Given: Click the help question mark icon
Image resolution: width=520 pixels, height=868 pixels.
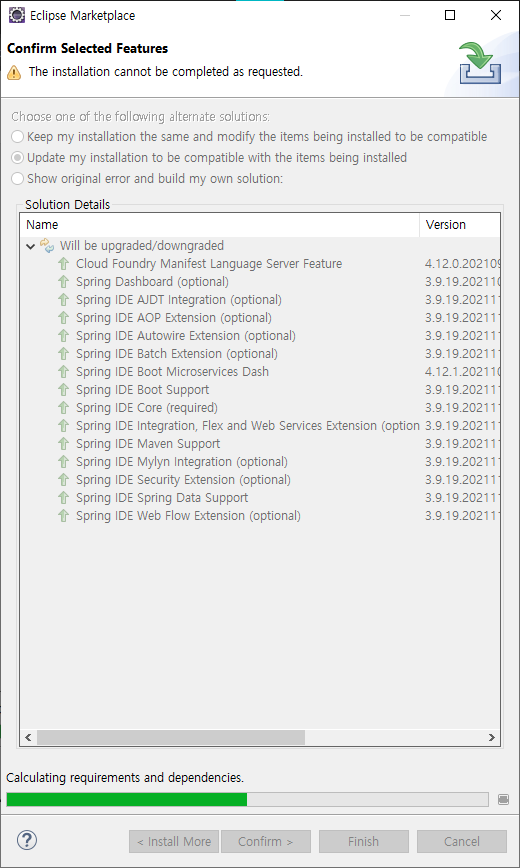Looking at the screenshot, I should (x=27, y=841).
